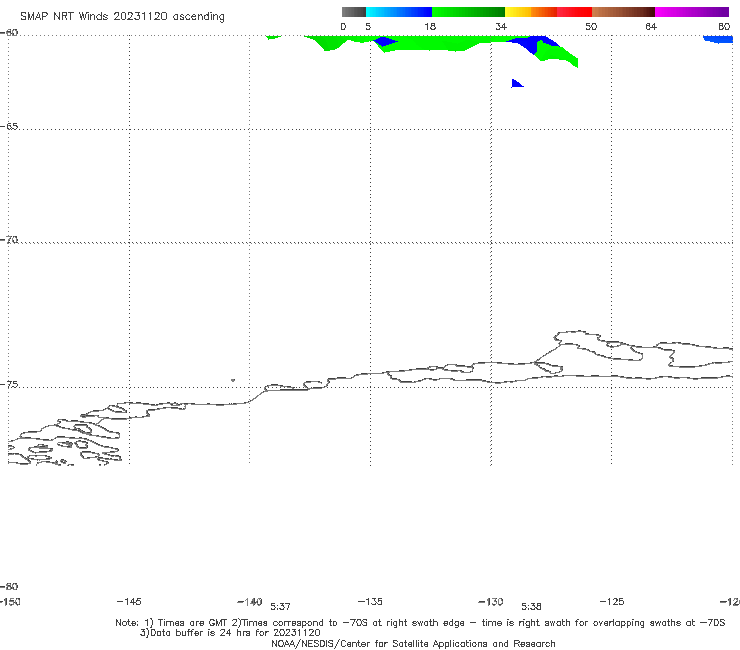Click the blue wind patch near the top right edge
Image resolution: width=740 pixels, height=650 pixels.
point(718,39)
